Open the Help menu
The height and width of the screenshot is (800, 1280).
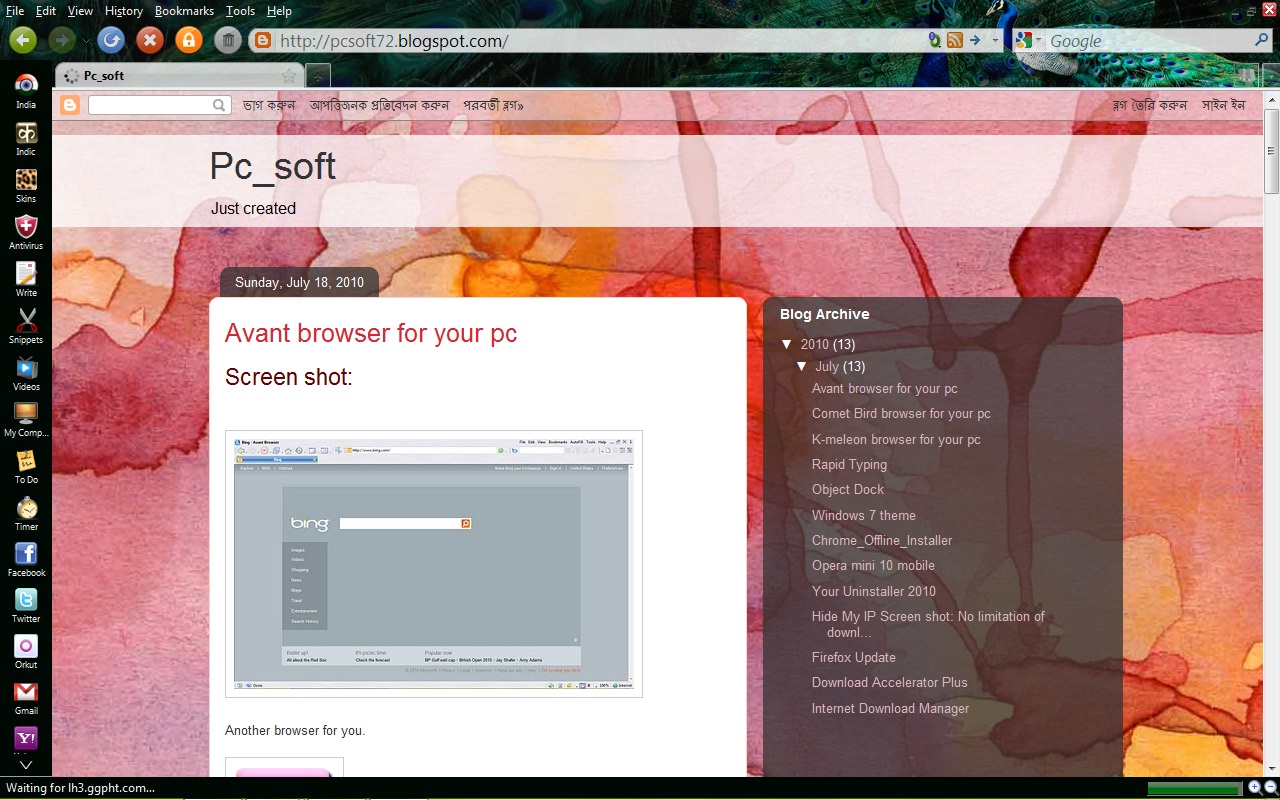(x=280, y=11)
